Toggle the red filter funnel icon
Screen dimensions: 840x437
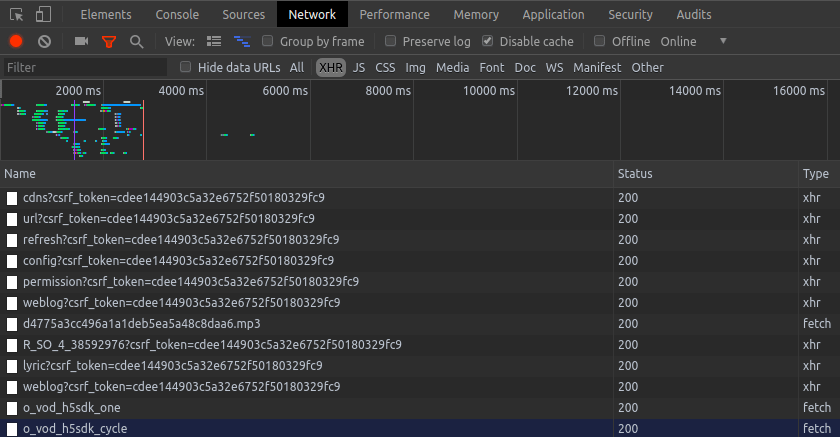coord(109,41)
